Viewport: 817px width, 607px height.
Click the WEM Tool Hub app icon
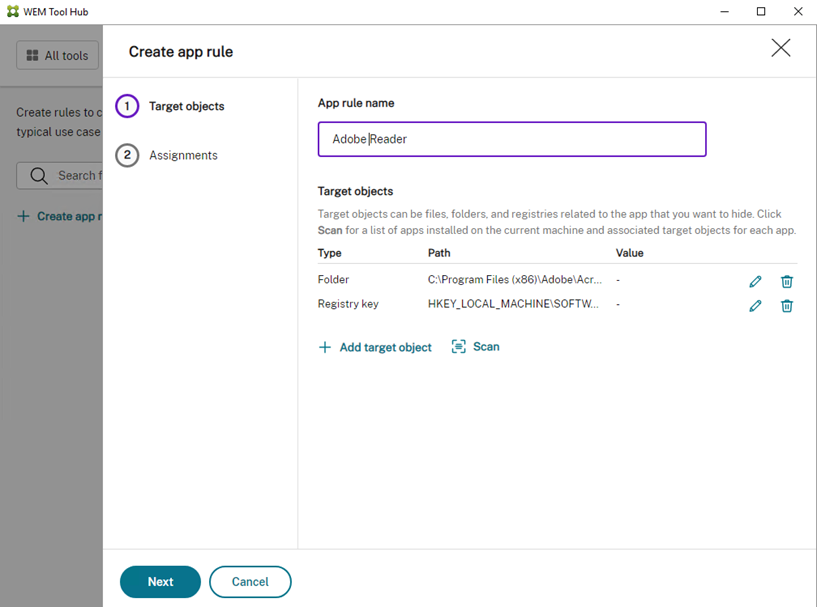12,11
